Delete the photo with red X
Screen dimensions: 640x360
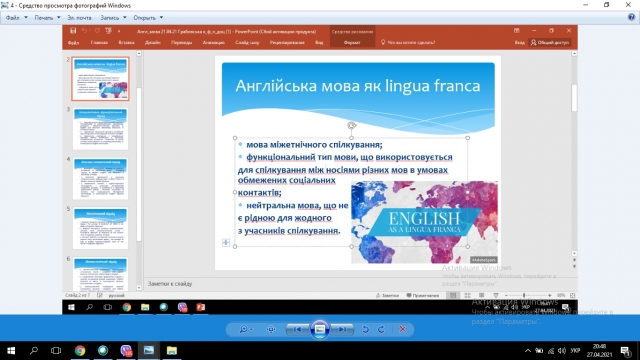coord(402,329)
